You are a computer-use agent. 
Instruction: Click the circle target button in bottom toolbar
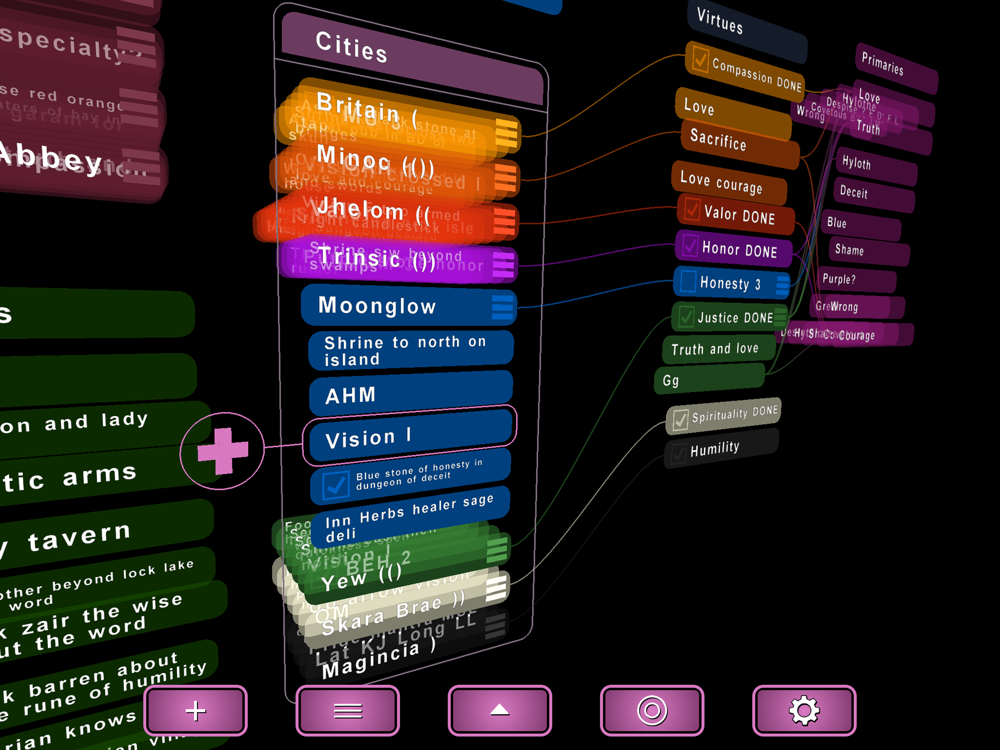652,710
